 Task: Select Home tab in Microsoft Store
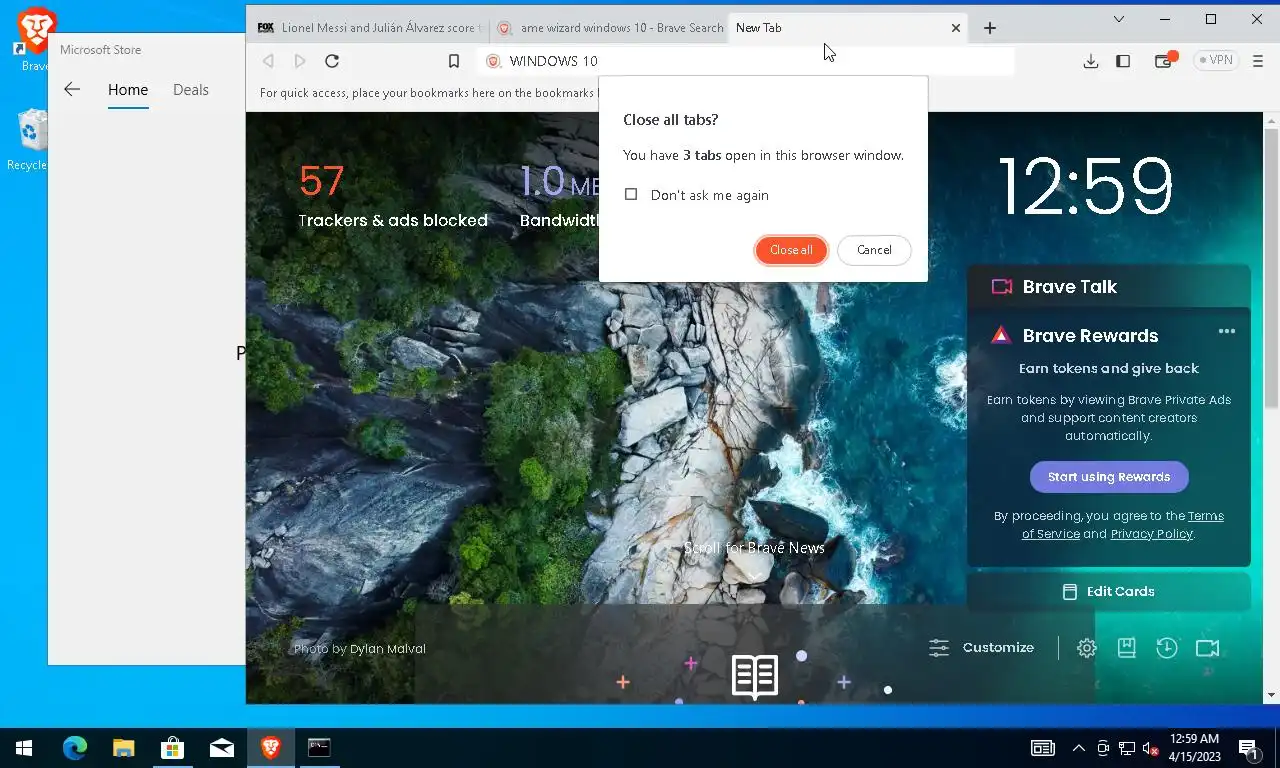[x=128, y=90]
